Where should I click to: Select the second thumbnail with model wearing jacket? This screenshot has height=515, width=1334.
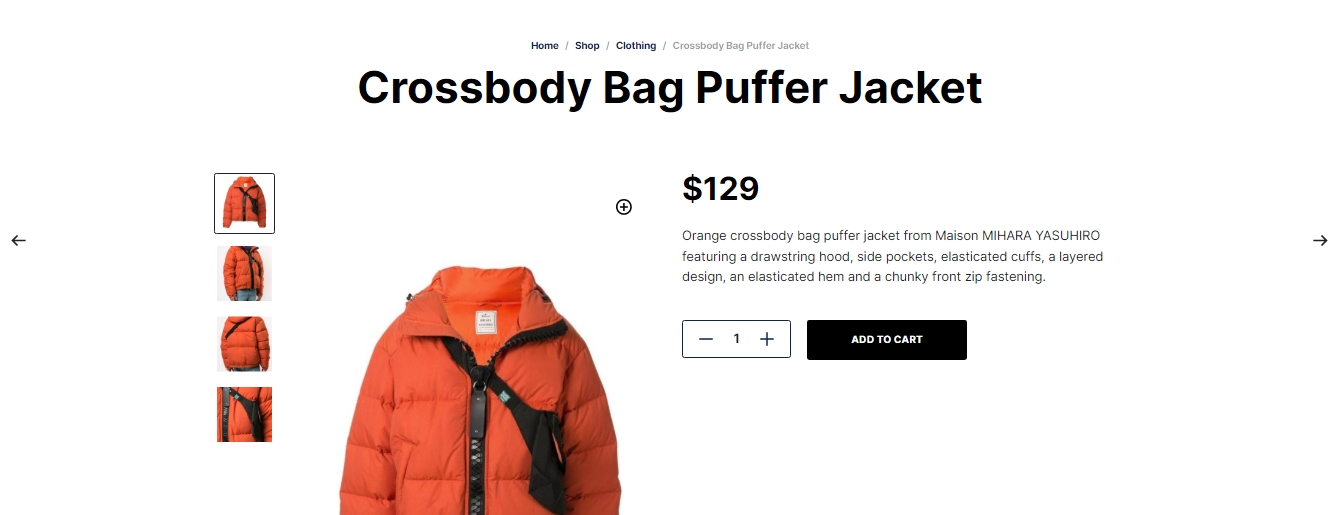click(x=244, y=274)
